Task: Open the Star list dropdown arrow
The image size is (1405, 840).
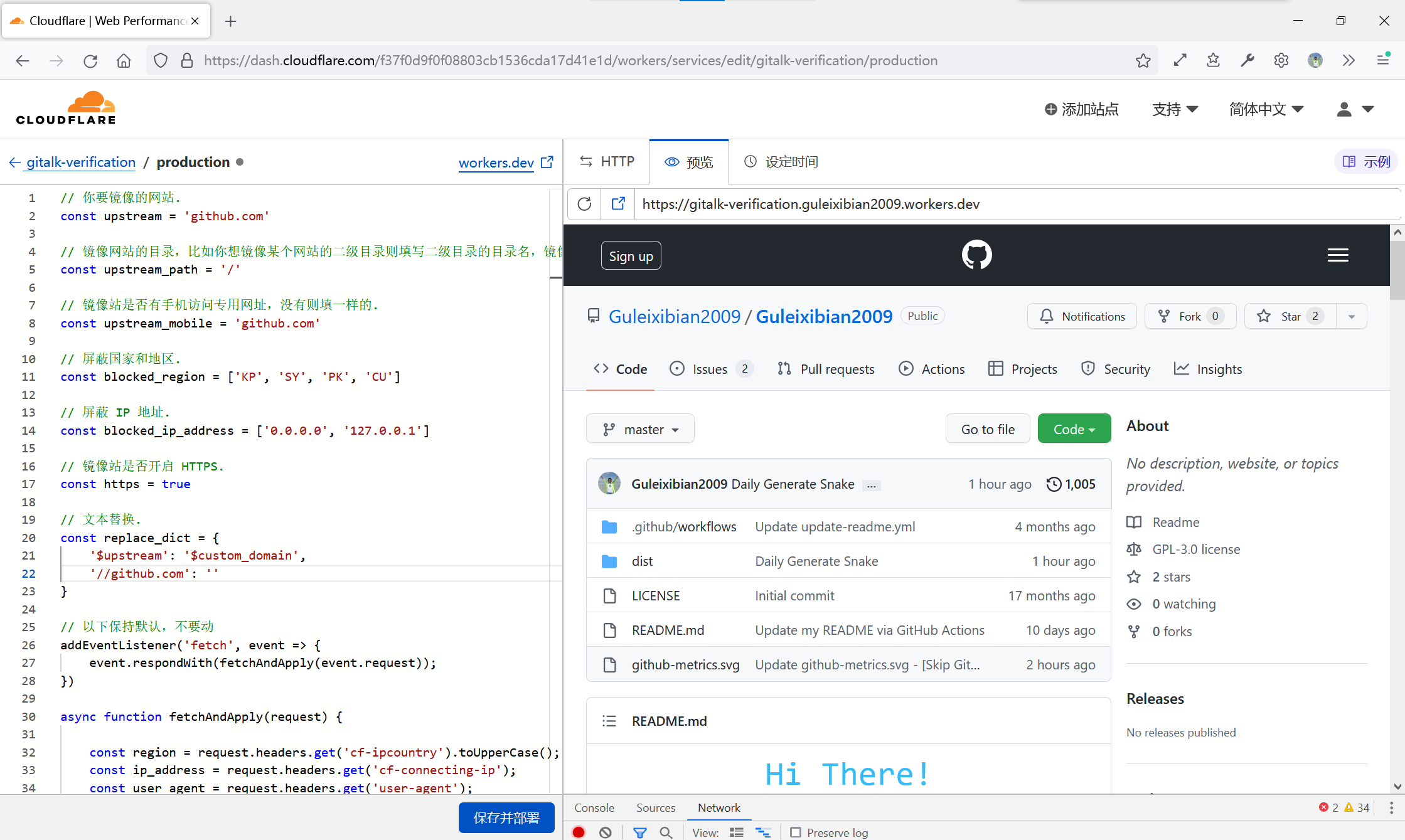Action: click(x=1352, y=316)
